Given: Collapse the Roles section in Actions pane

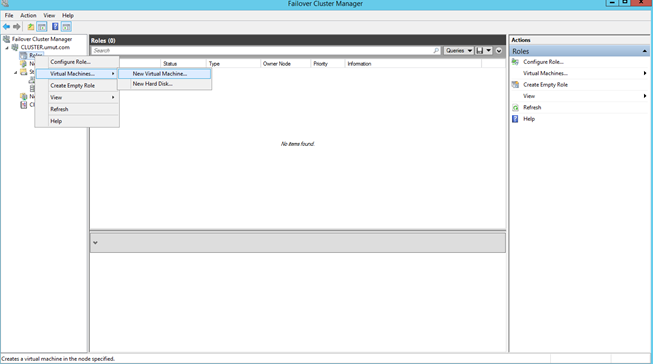Looking at the screenshot, I should [x=644, y=51].
